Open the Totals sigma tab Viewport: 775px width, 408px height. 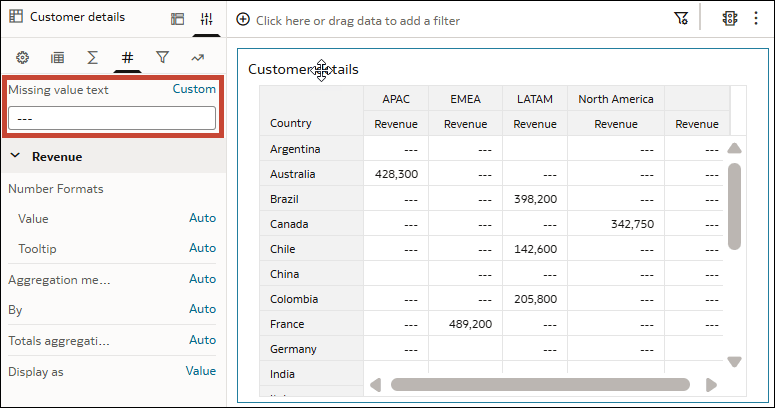(92, 57)
